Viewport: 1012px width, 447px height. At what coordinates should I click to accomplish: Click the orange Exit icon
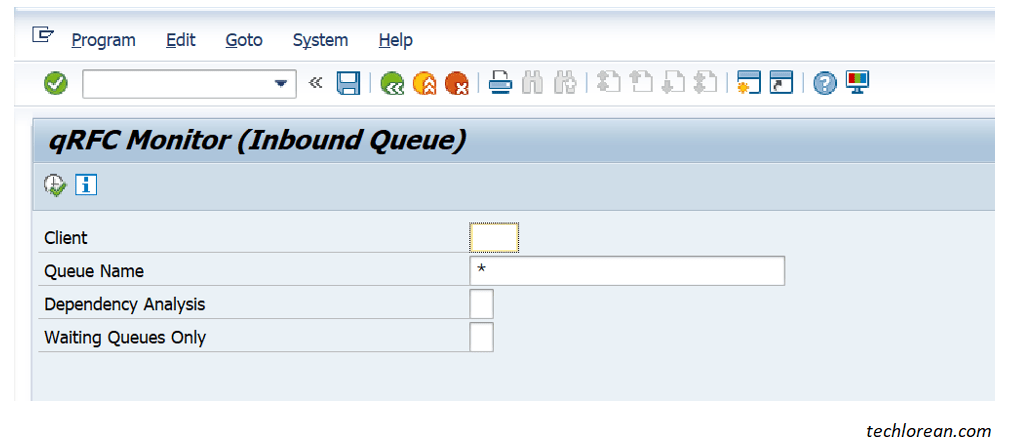425,84
